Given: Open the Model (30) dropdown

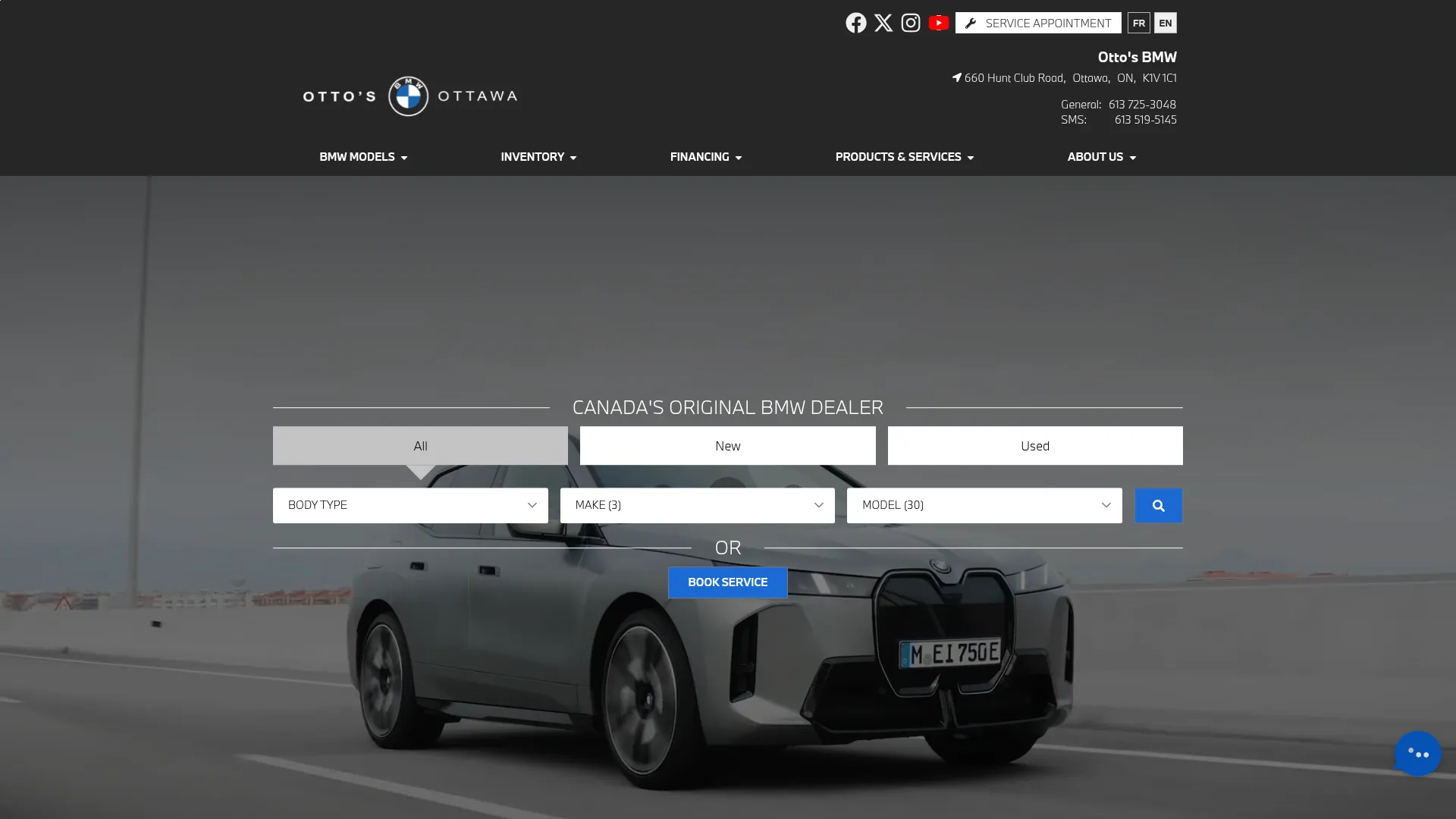Looking at the screenshot, I should 984,505.
